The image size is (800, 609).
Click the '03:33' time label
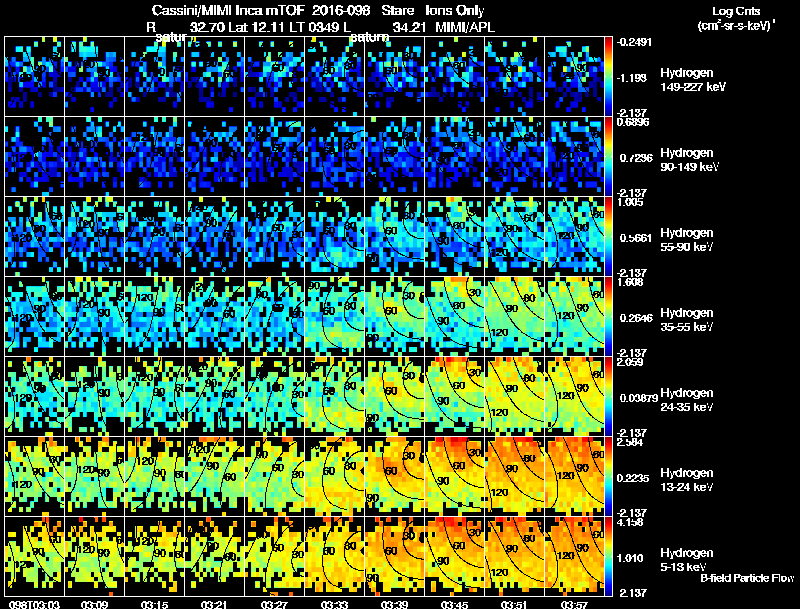334,605
